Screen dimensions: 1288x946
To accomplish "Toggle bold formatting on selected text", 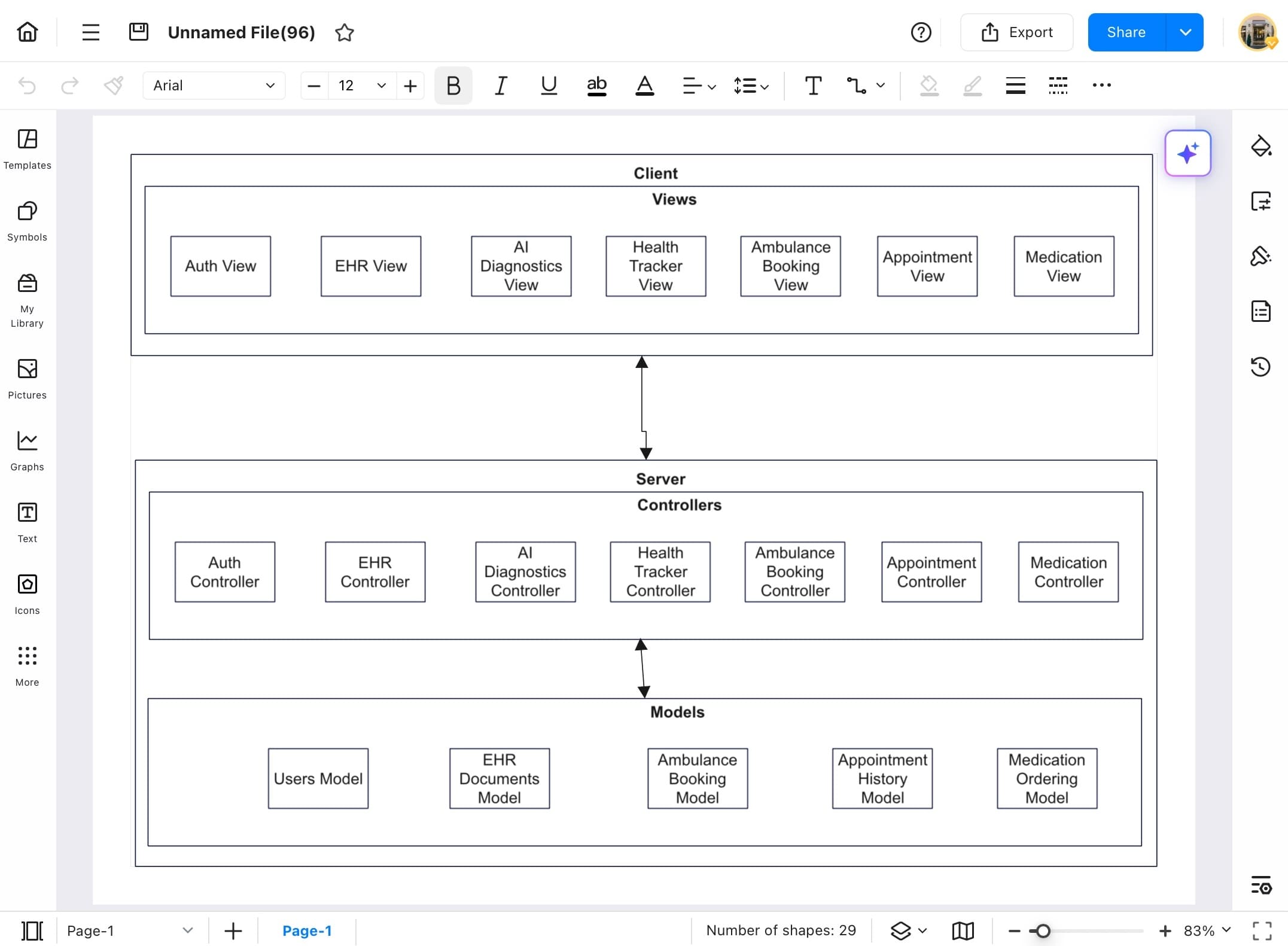I will click(453, 86).
